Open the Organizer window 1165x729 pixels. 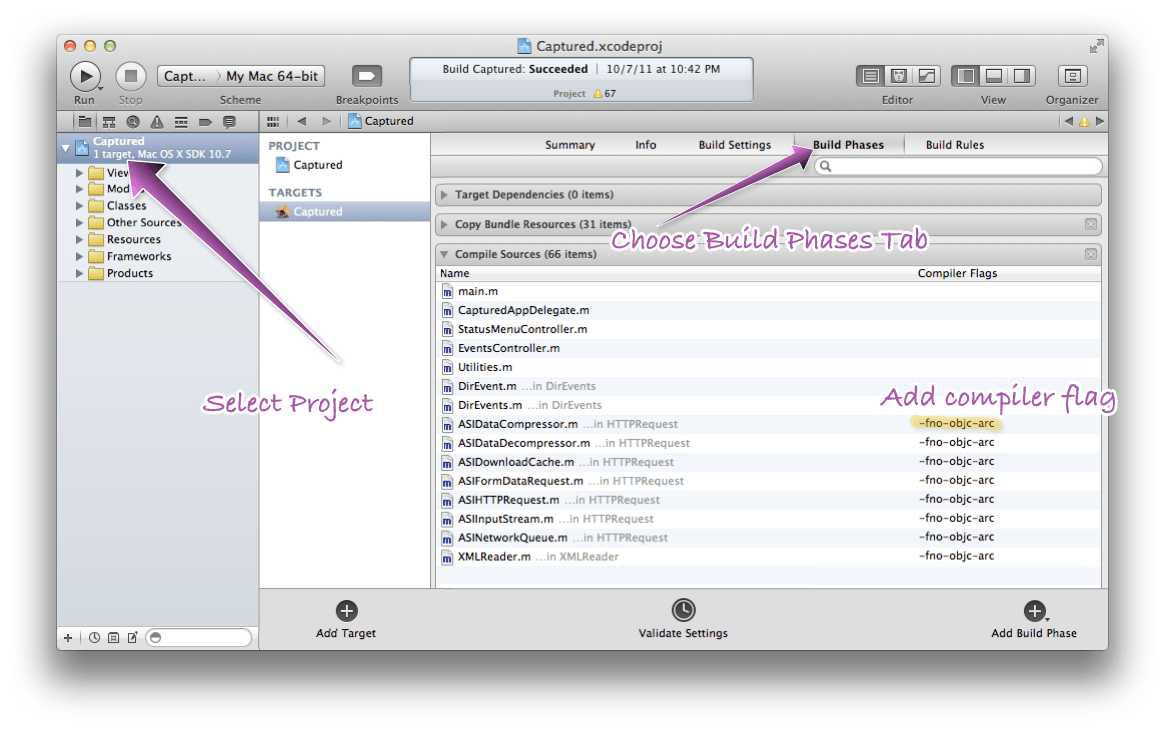pos(1072,76)
